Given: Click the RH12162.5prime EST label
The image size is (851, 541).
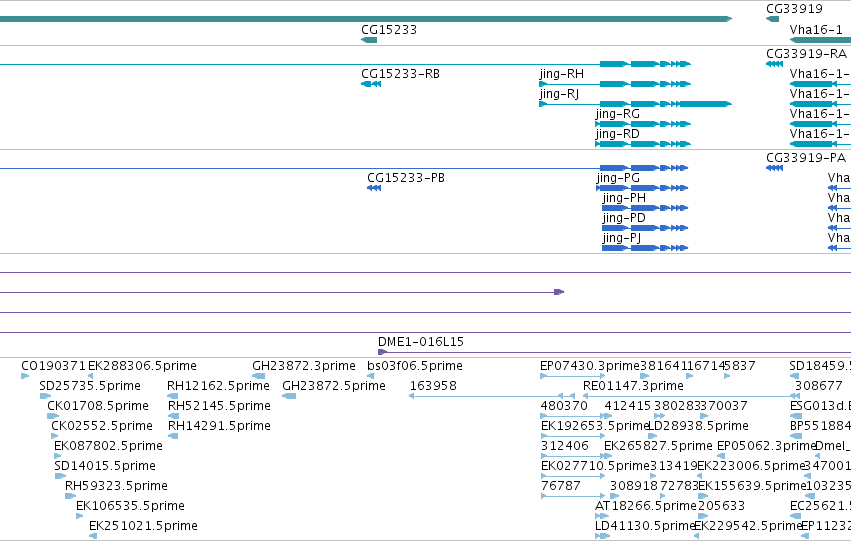Looking at the screenshot, I should 218,386.
